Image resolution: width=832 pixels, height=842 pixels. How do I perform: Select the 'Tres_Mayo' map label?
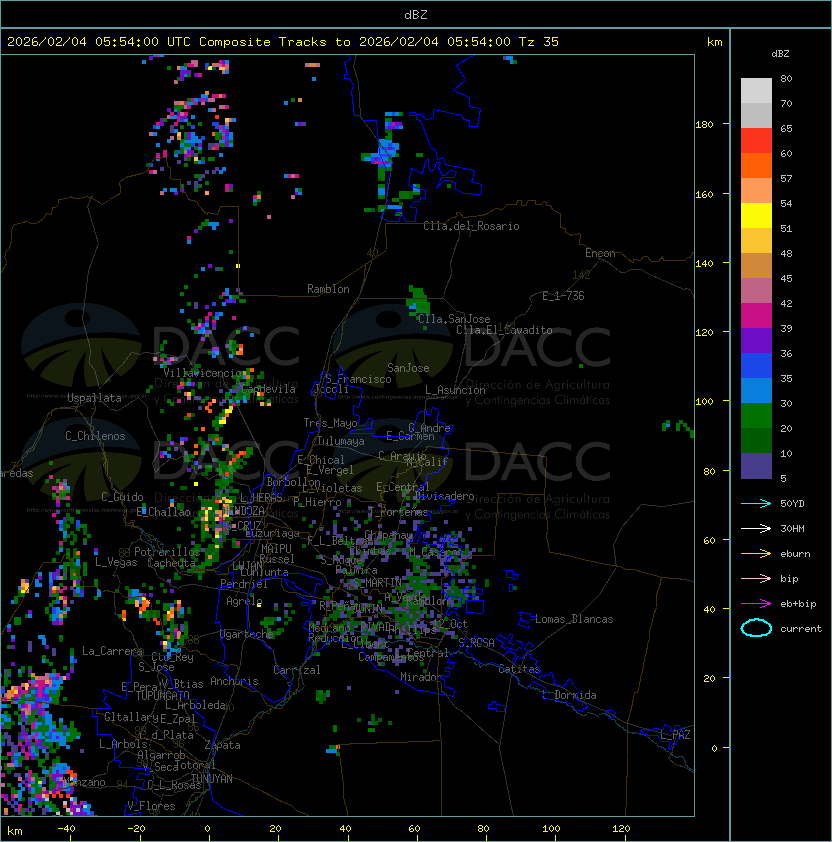330,423
